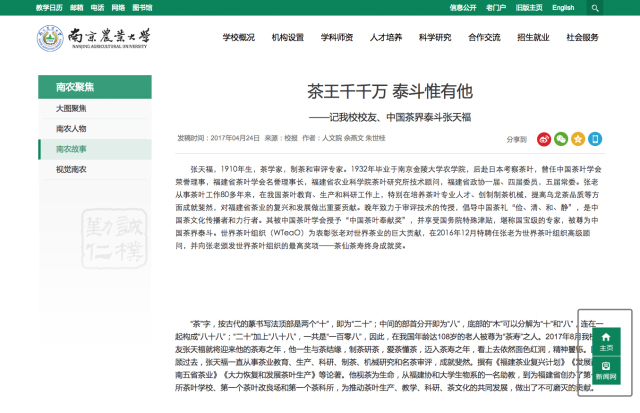The height and width of the screenshot is (413, 640).
Task: Open the 学校概况 navigation menu
Action: click(233, 37)
